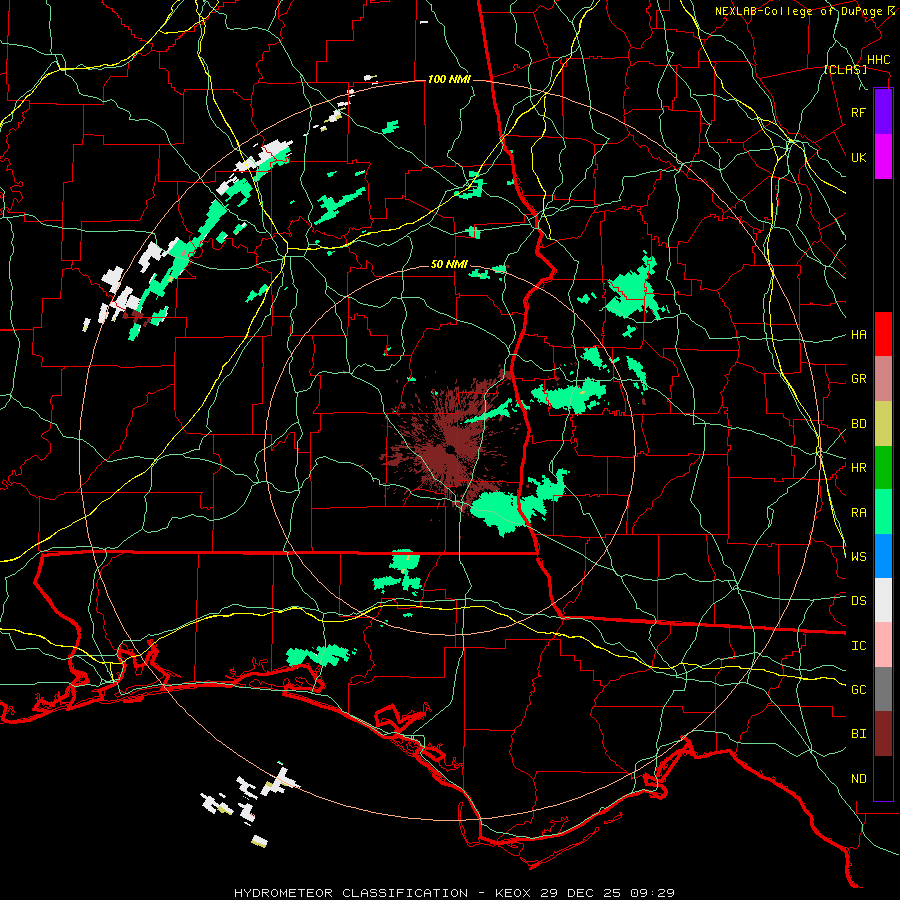The image size is (900, 900).
Task: Select the yellow BD legend swatch
Action: tap(883, 424)
